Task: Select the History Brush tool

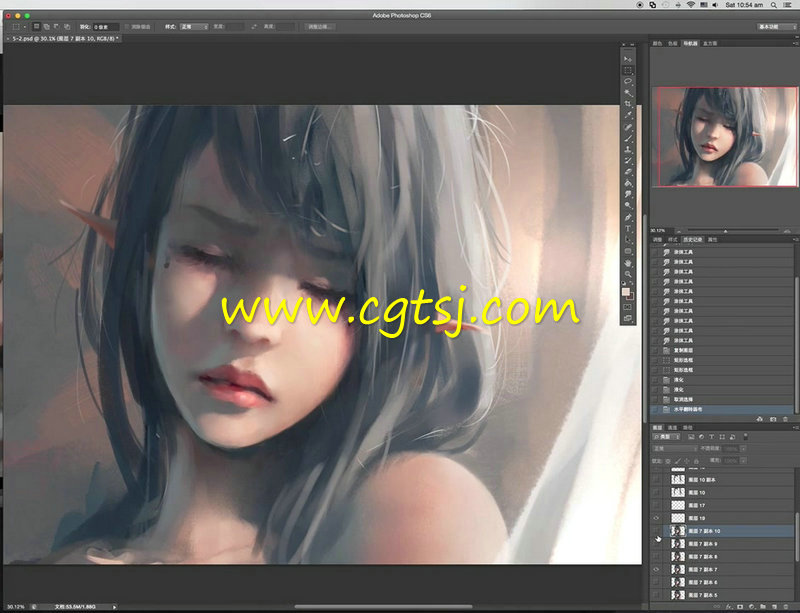Action: [628, 161]
